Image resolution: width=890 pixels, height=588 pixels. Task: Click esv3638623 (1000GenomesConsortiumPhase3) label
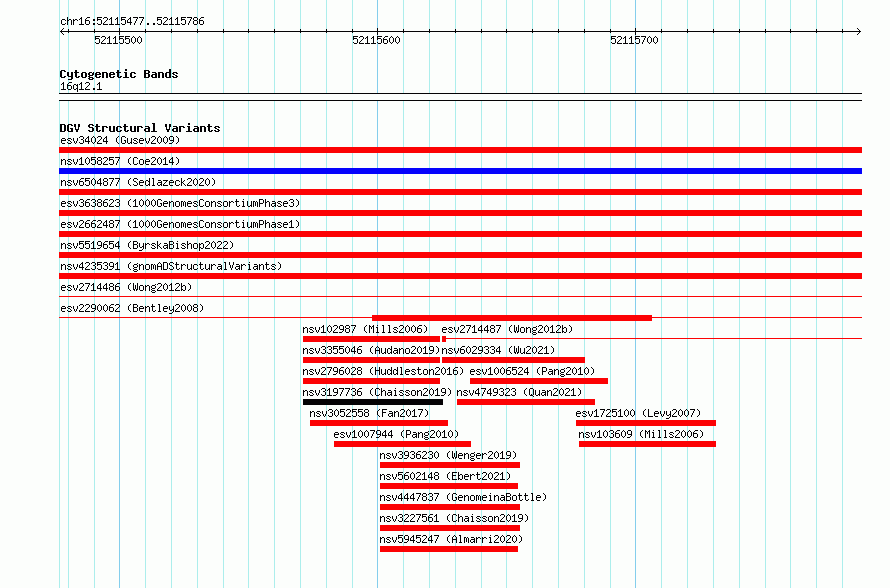(x=180, y=203)
